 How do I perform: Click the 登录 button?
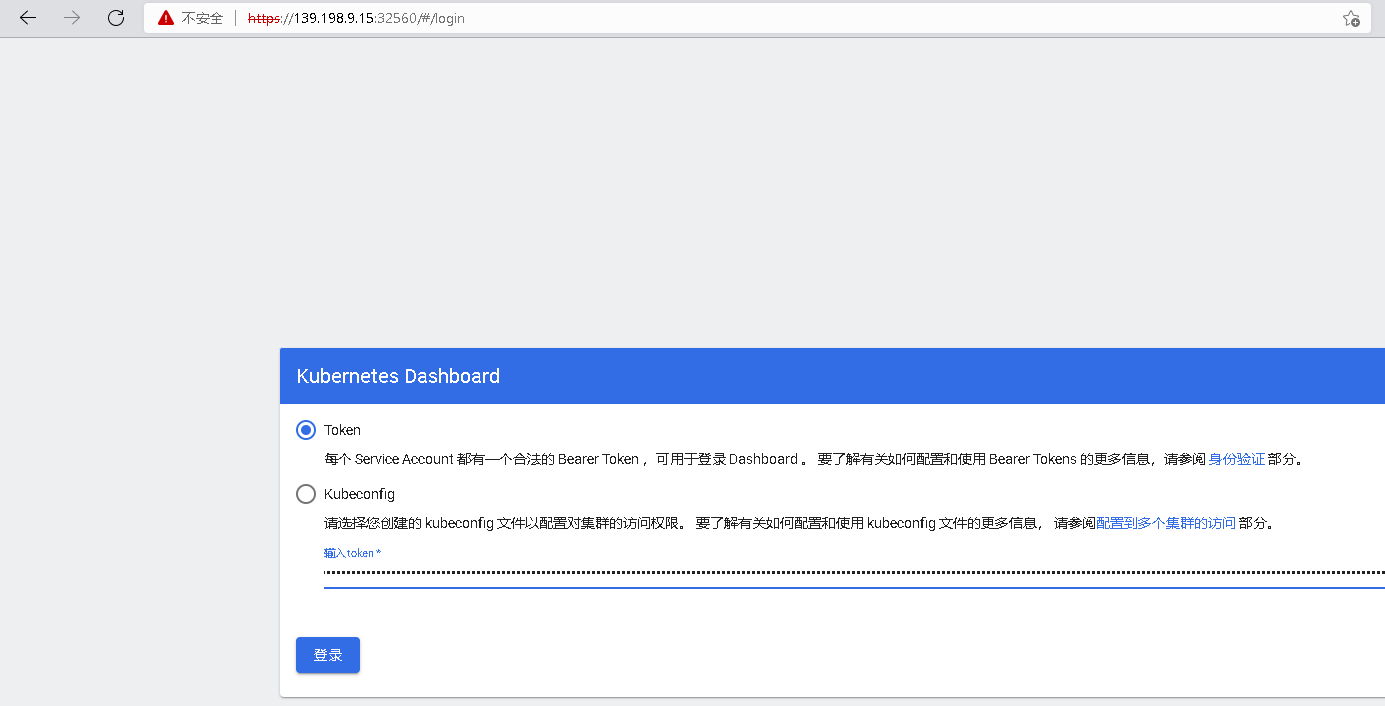pyautogui.click(x=328, y=655)
